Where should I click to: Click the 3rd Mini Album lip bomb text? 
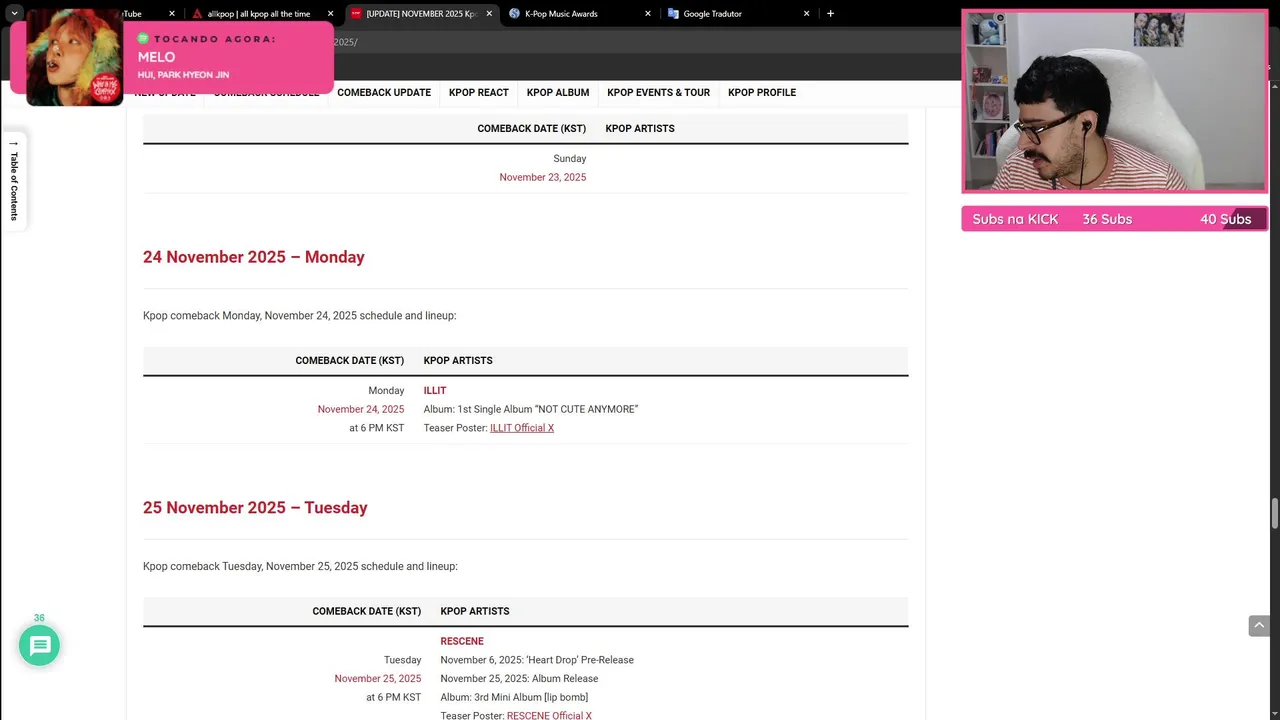tap(514, 698)
